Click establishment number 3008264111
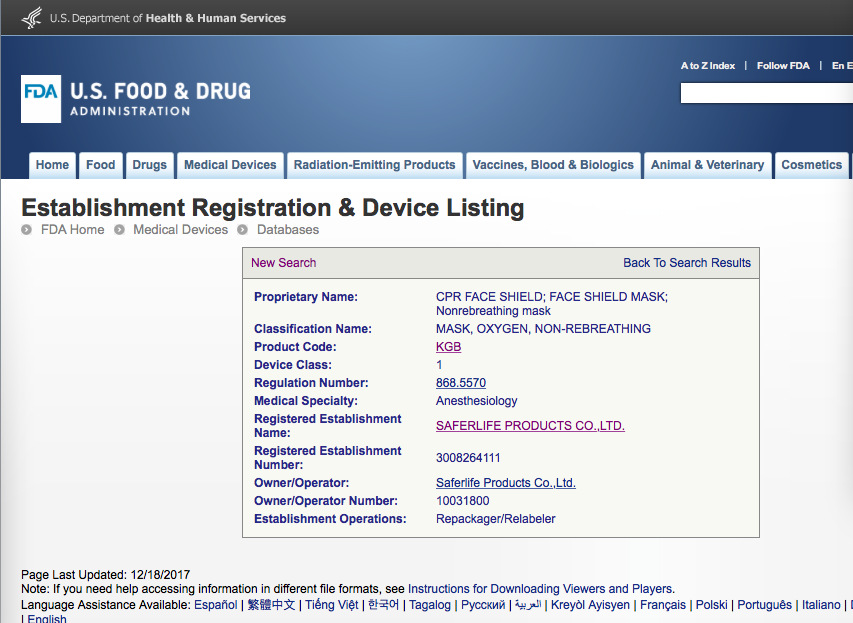The width and height of the screenshot is (853, 623). (468, 458)
